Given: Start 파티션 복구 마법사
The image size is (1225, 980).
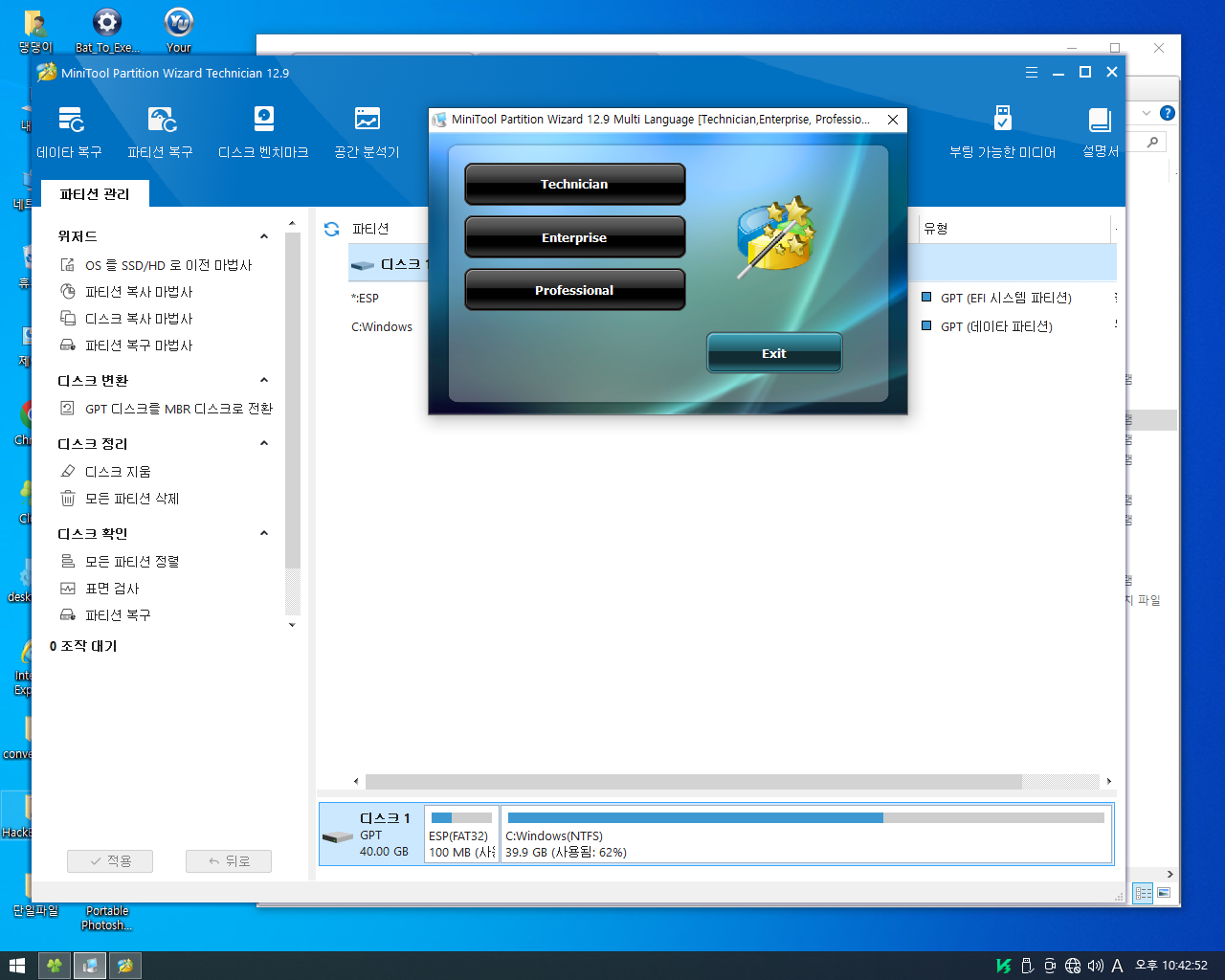Looking at the screenshot, I should [126, 345].
